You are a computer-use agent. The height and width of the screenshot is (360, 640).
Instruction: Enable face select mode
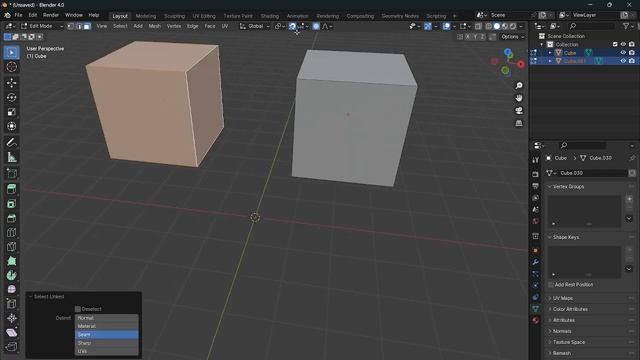(87, 26)
